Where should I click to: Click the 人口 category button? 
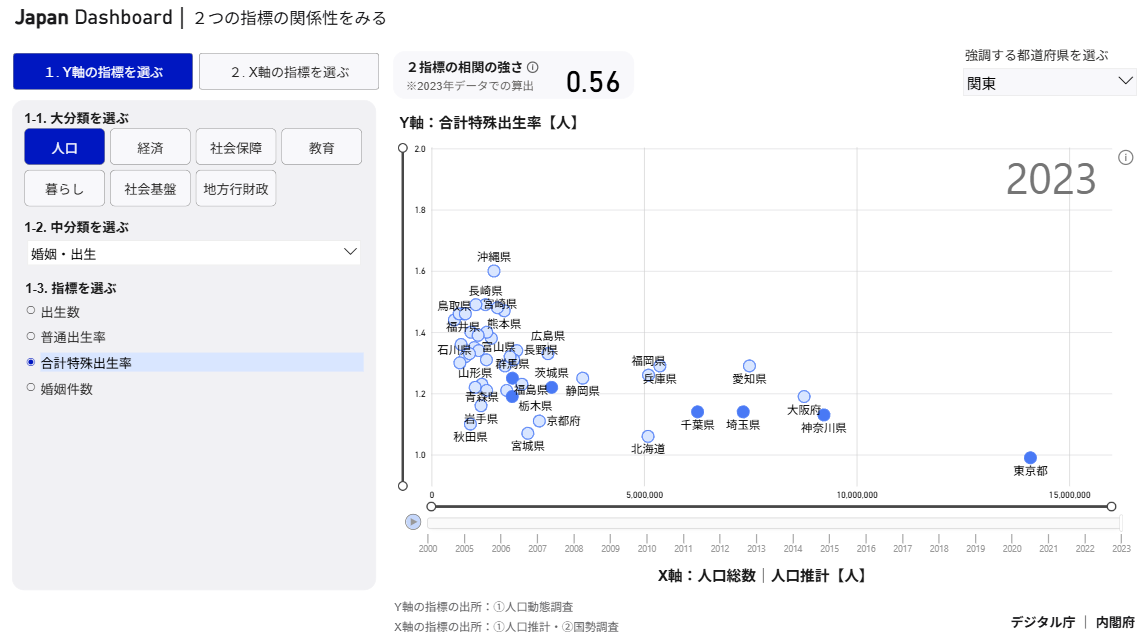pos(64,146)
